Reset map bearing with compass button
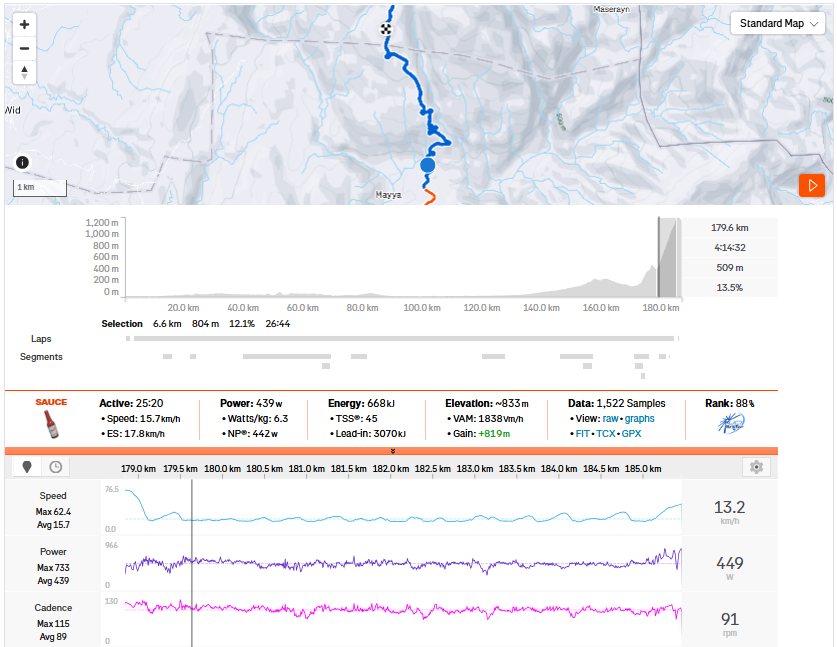Screen dimensions: 837x647 click(x=24, y=72)
